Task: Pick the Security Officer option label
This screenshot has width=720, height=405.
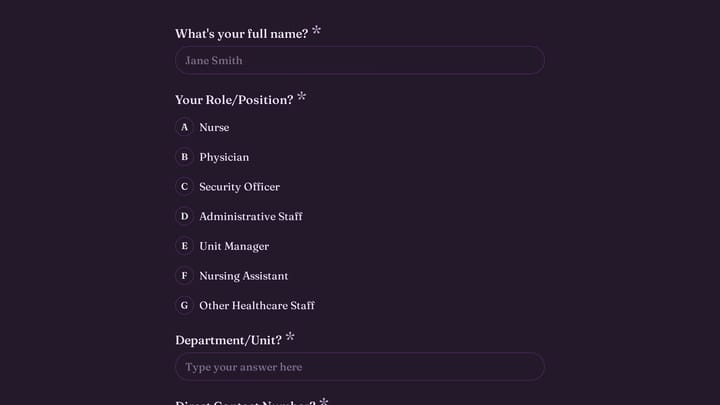Action: [x=239, y=186]
